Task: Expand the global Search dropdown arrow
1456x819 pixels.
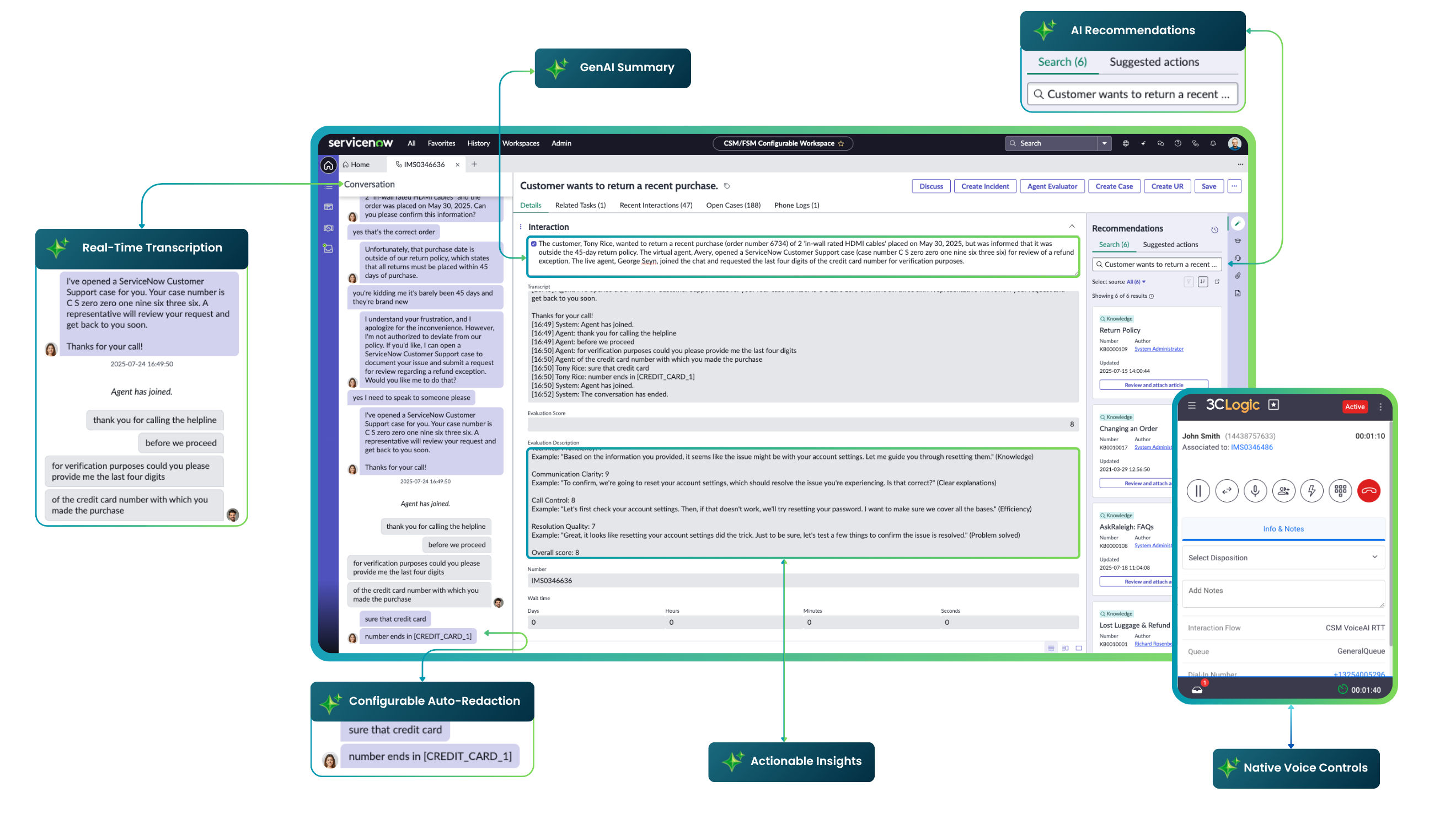Action: pos(1105,143)
